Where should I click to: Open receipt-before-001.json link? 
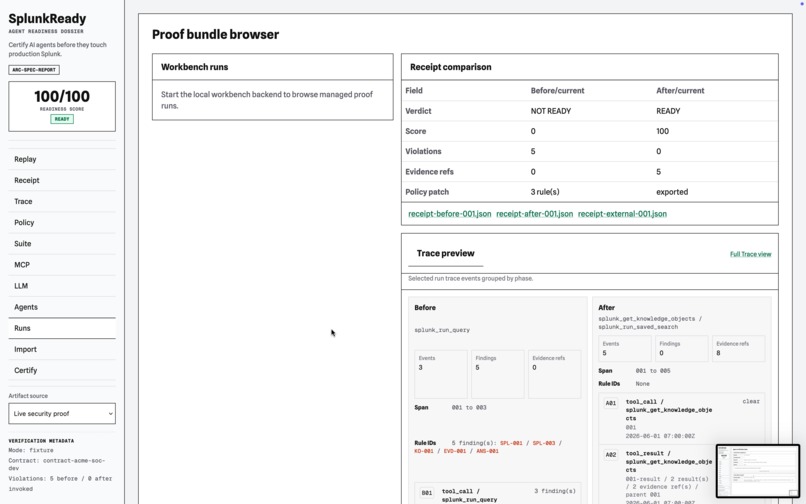[x=449, y=214]
